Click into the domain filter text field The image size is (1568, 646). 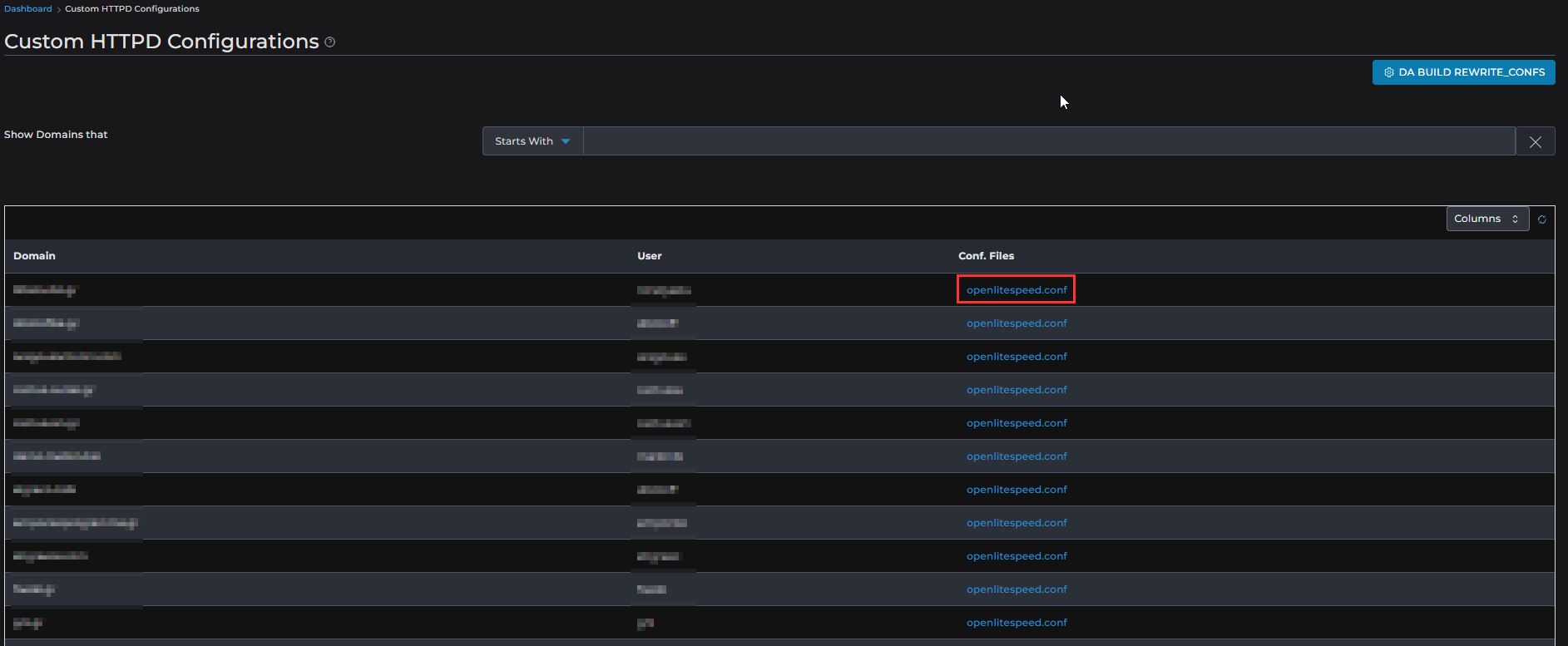[x=1048, y=141]
